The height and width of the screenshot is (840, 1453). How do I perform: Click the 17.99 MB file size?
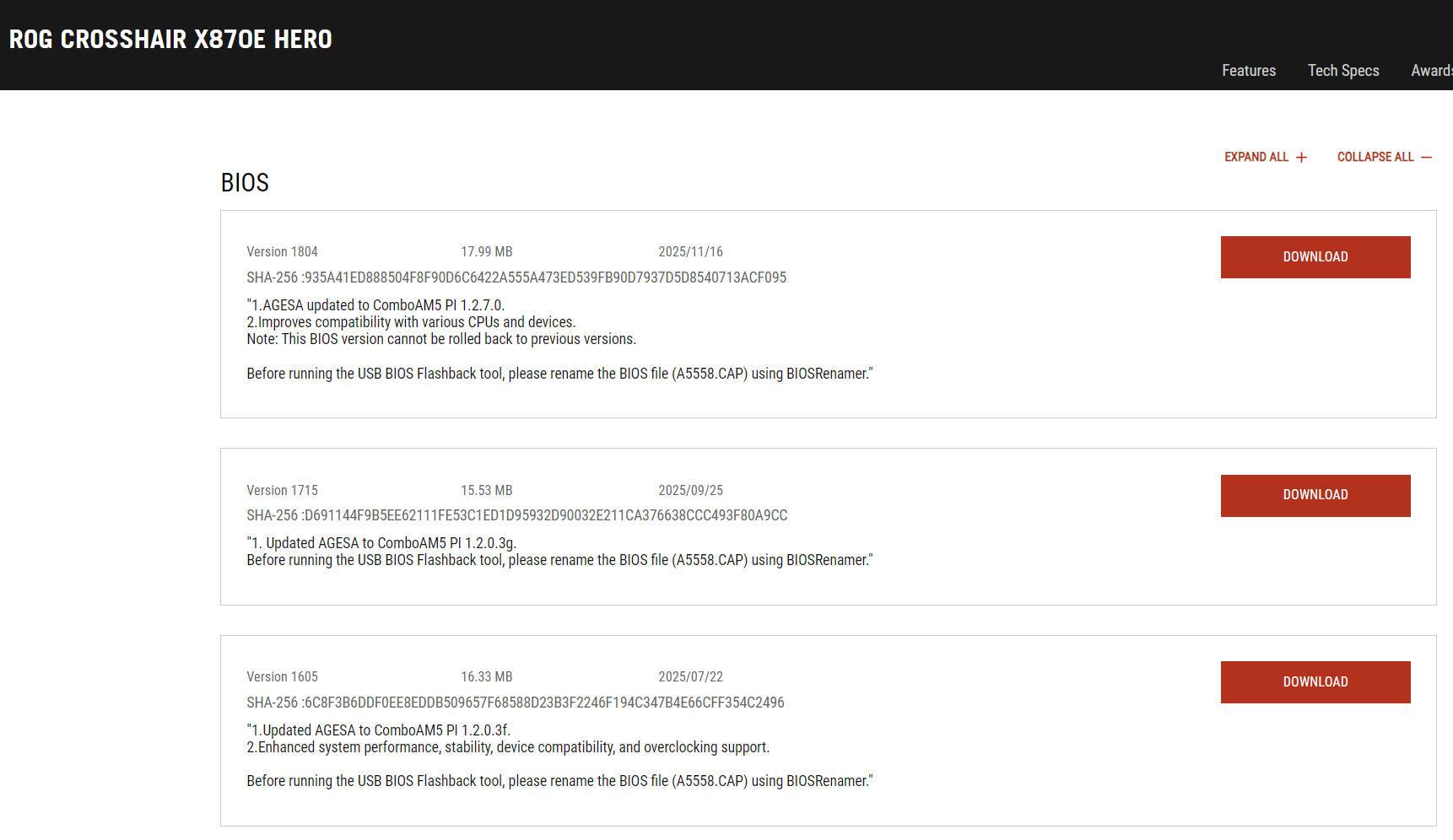(486, 252)
